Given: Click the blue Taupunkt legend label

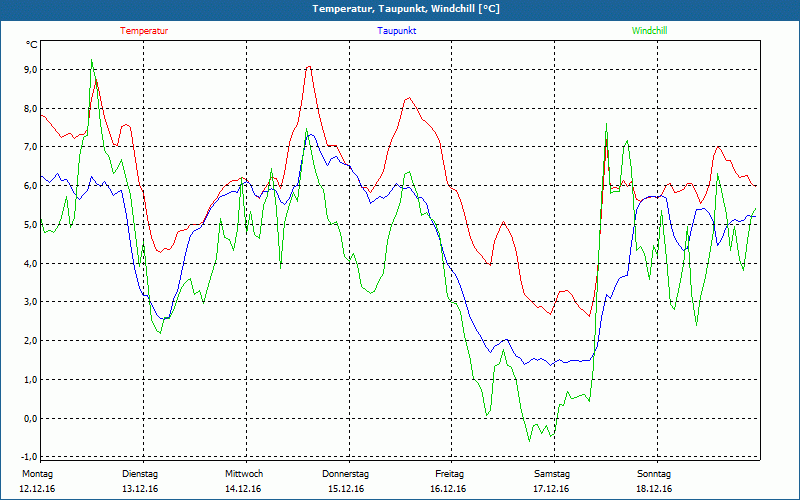Looking at the screenshot, I should [x=396, y=31].
